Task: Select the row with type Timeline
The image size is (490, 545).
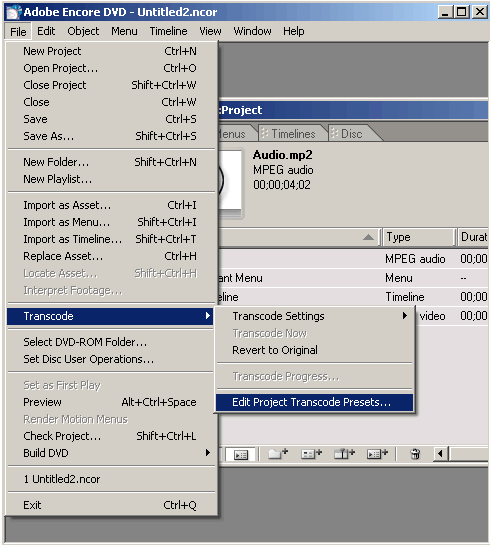Action: pyautogui.click(x=353, y=297)
